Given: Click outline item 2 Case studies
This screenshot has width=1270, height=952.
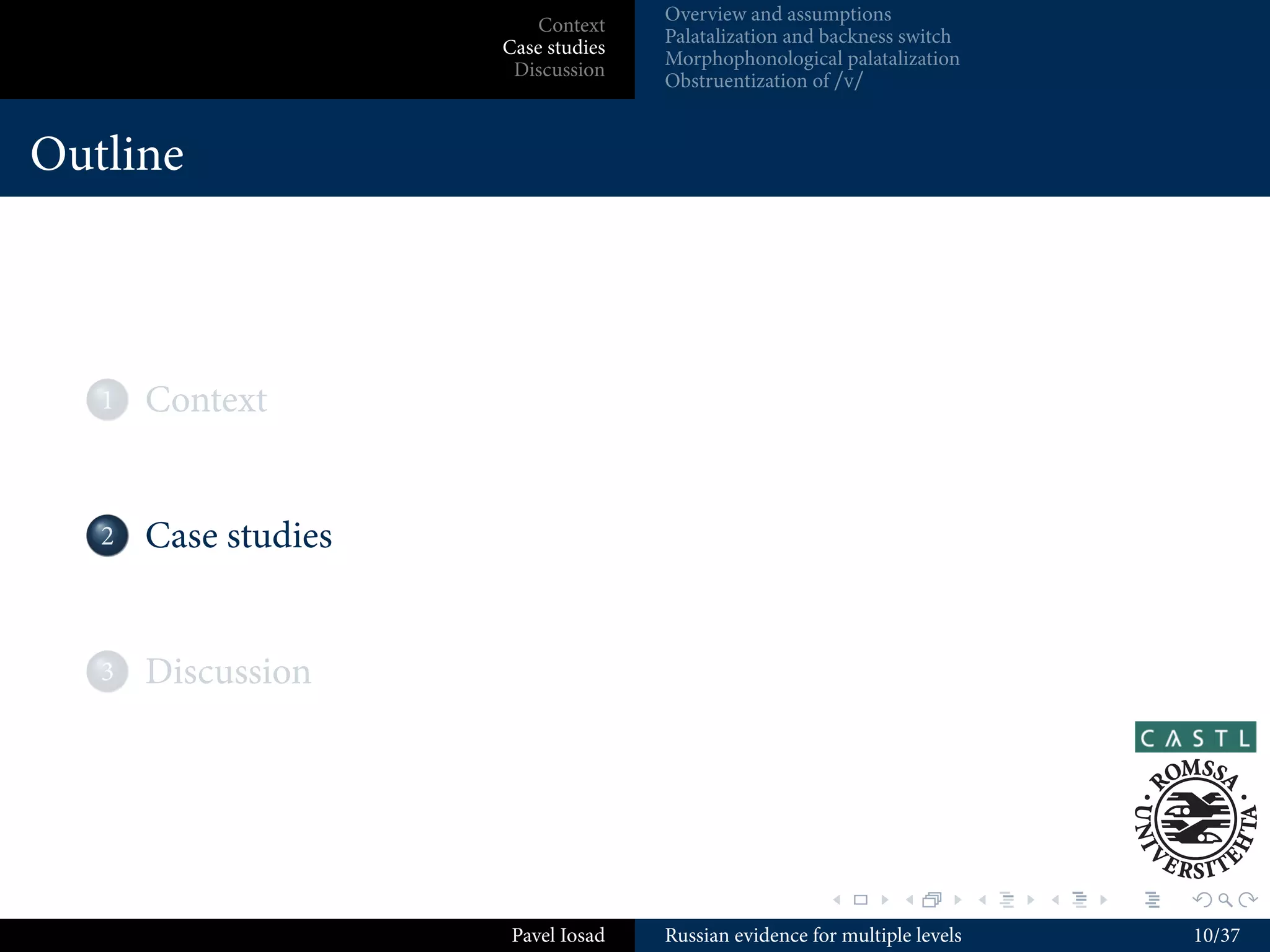Looking at the screenshot, I should pyautogui.click(x=238, y=535).
